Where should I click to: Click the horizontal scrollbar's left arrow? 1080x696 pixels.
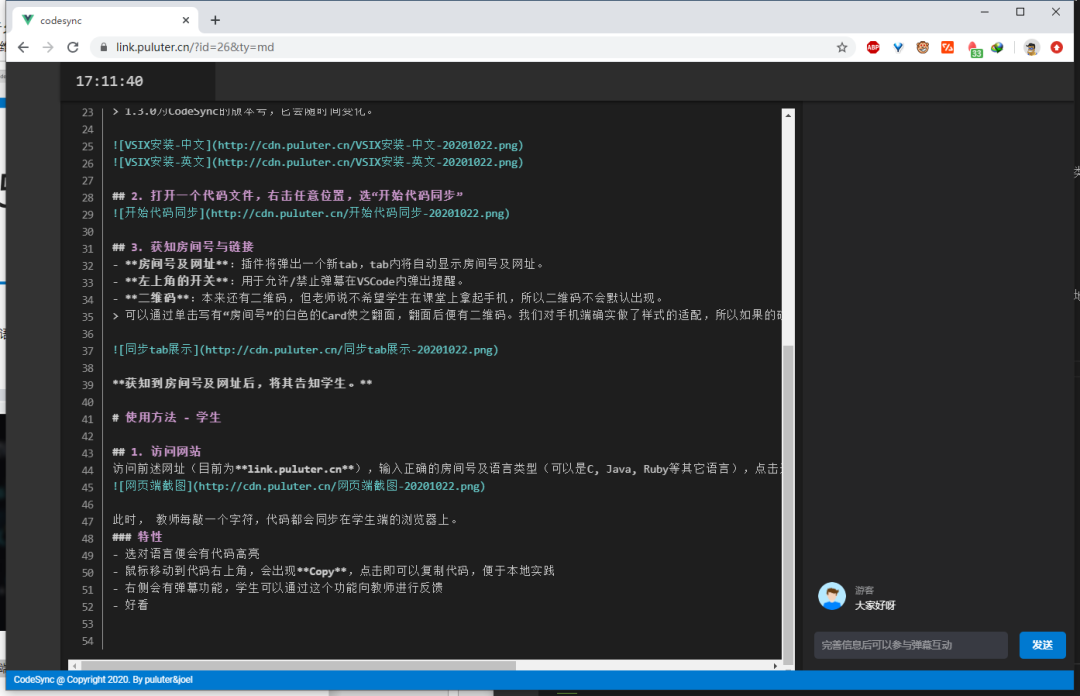(x=74, y=666)
